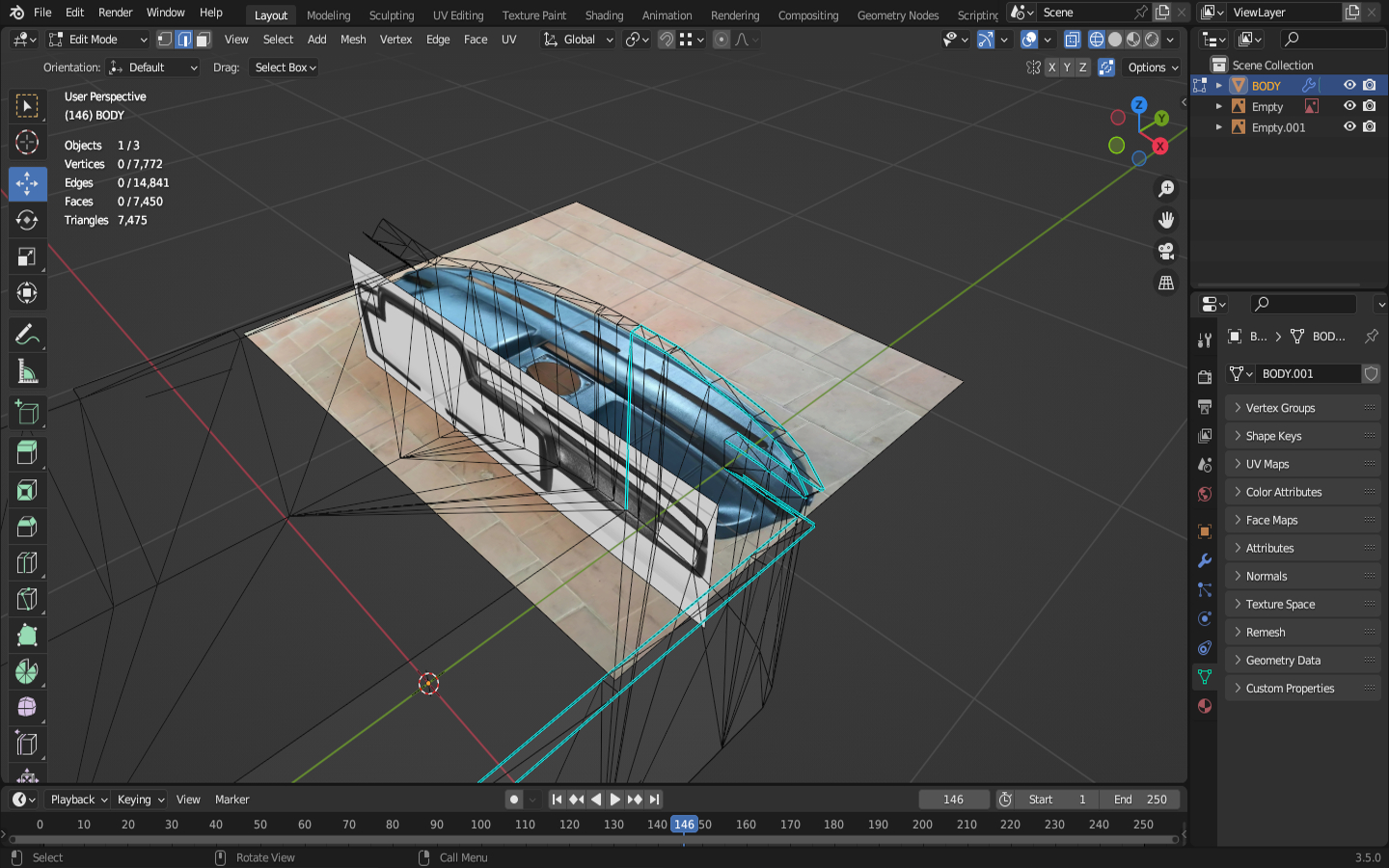This screenshot has height=868, width=1389.
Task: Select the Add Cube tool
Action: pyautogui.click(x=27, y=413)
